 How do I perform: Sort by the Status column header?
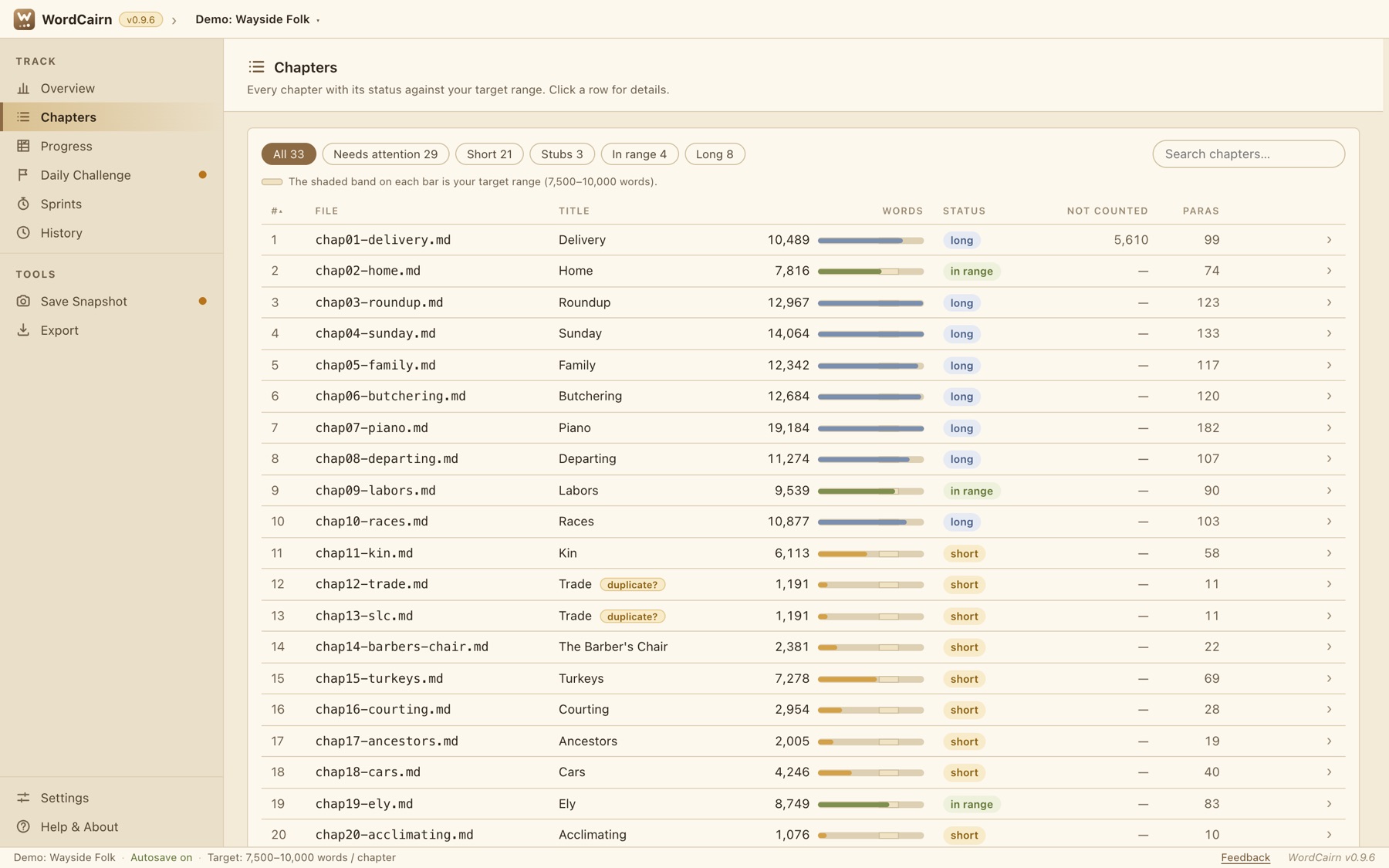(x=964, y=211)
